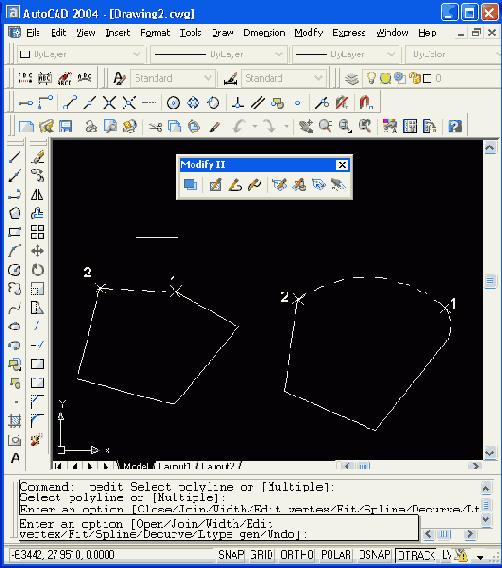Select the Line tool in Draw toolbar
The image size is (502, 568).
(14, 158)
